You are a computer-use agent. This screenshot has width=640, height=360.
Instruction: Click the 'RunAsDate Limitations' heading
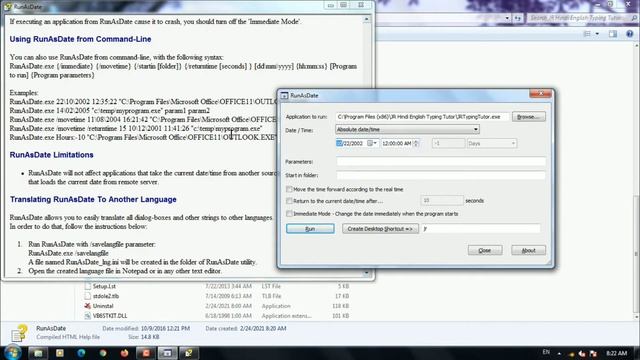point(51,155)
